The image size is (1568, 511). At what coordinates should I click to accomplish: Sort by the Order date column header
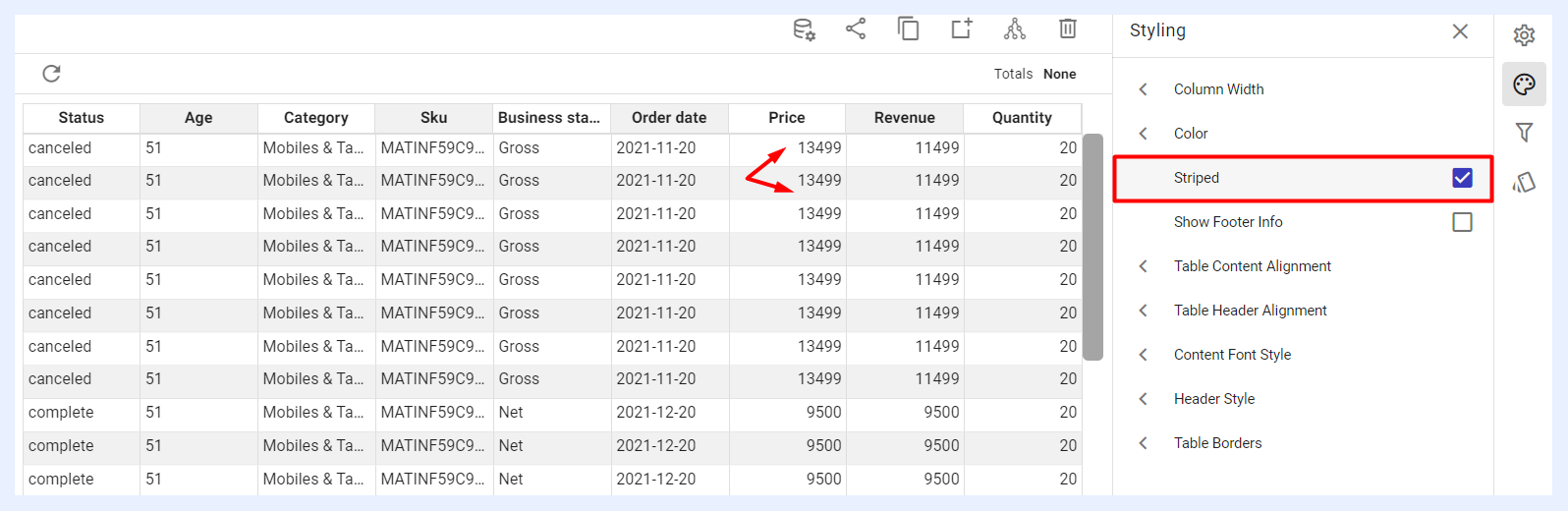click(x=669, y=118)
